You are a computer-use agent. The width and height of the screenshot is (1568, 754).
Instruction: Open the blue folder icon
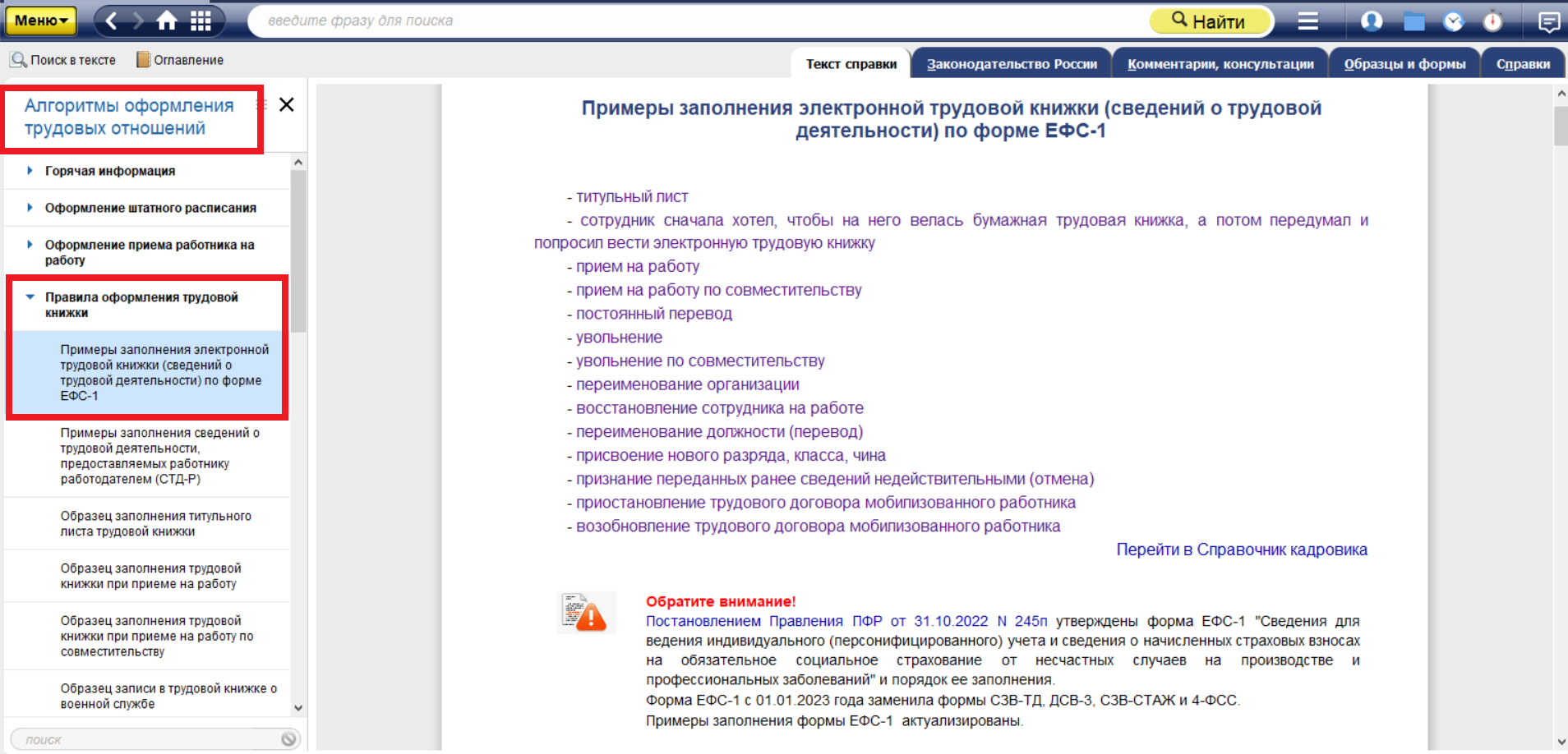point(1414,21)
